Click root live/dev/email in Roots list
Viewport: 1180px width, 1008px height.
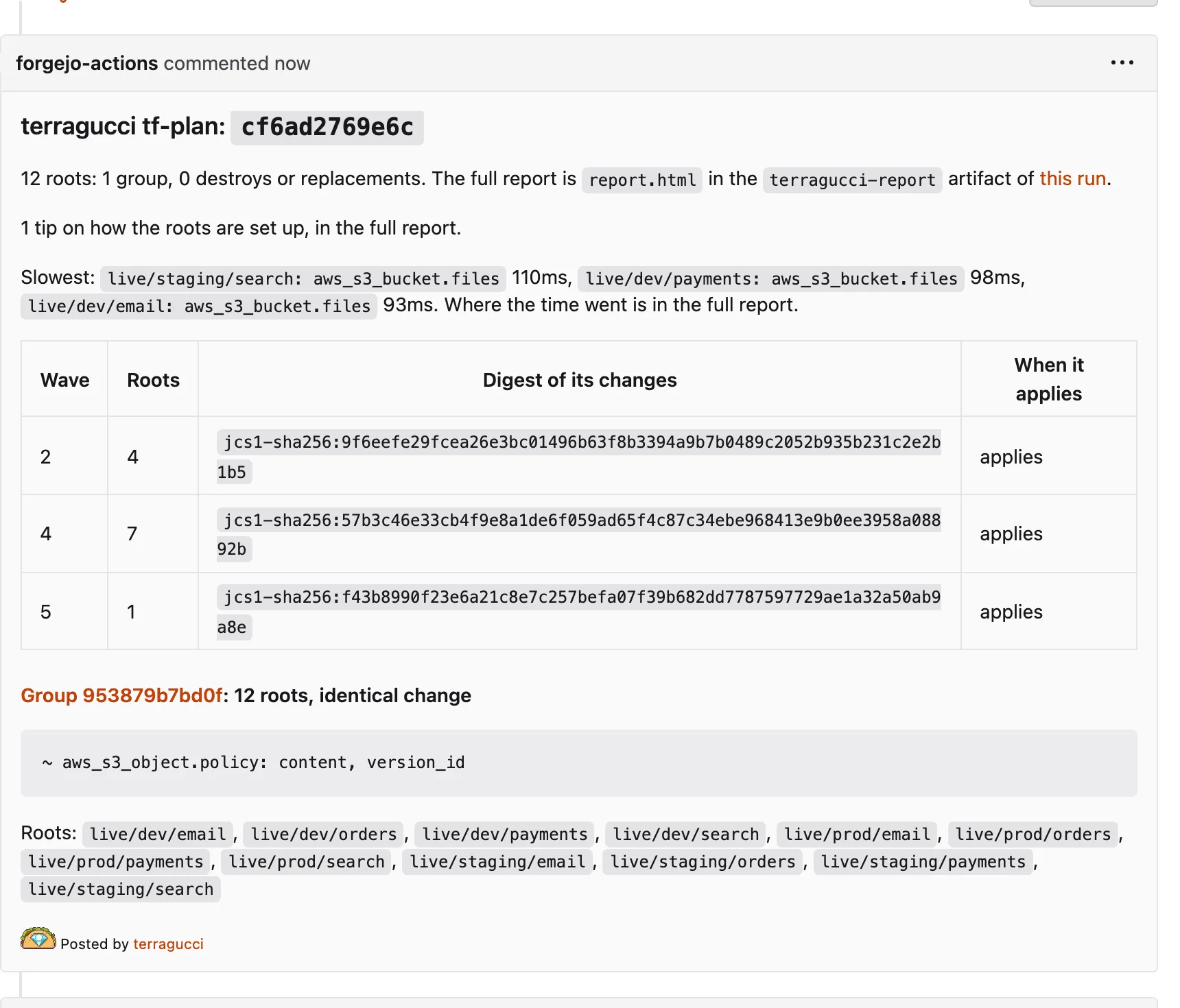point(158,834)
